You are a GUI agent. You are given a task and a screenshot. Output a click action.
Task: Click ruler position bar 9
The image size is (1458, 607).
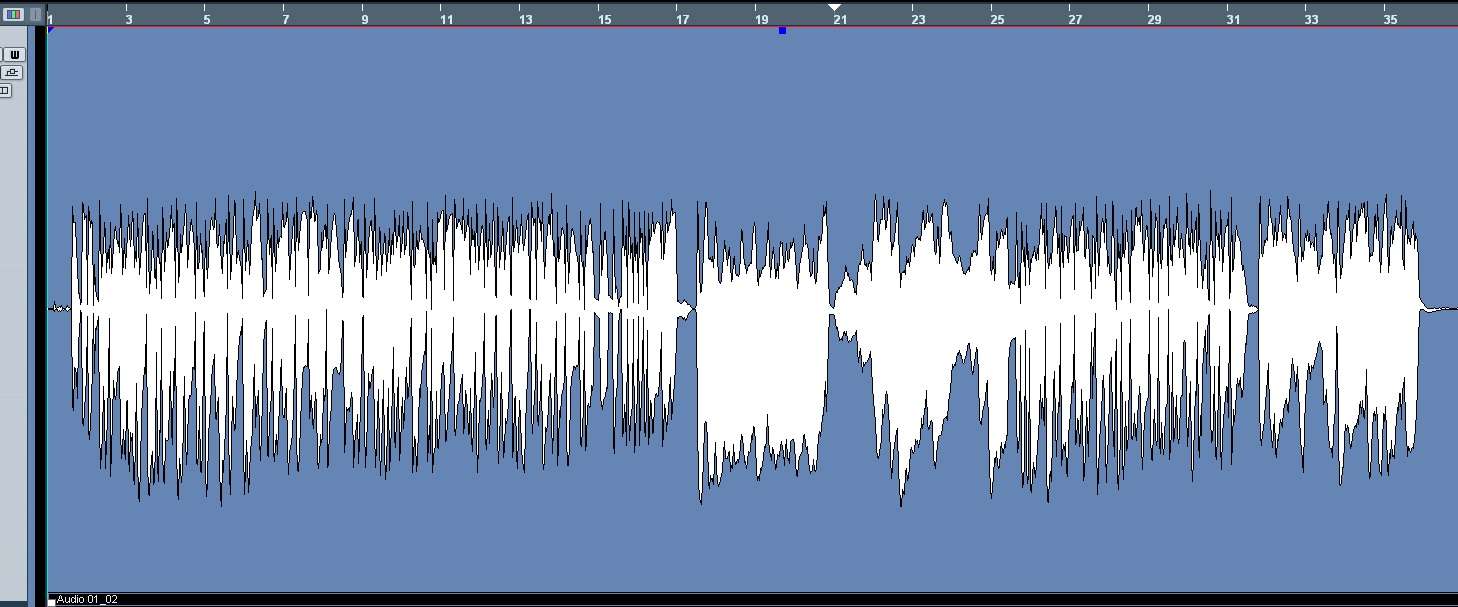(x=364, y=19)
